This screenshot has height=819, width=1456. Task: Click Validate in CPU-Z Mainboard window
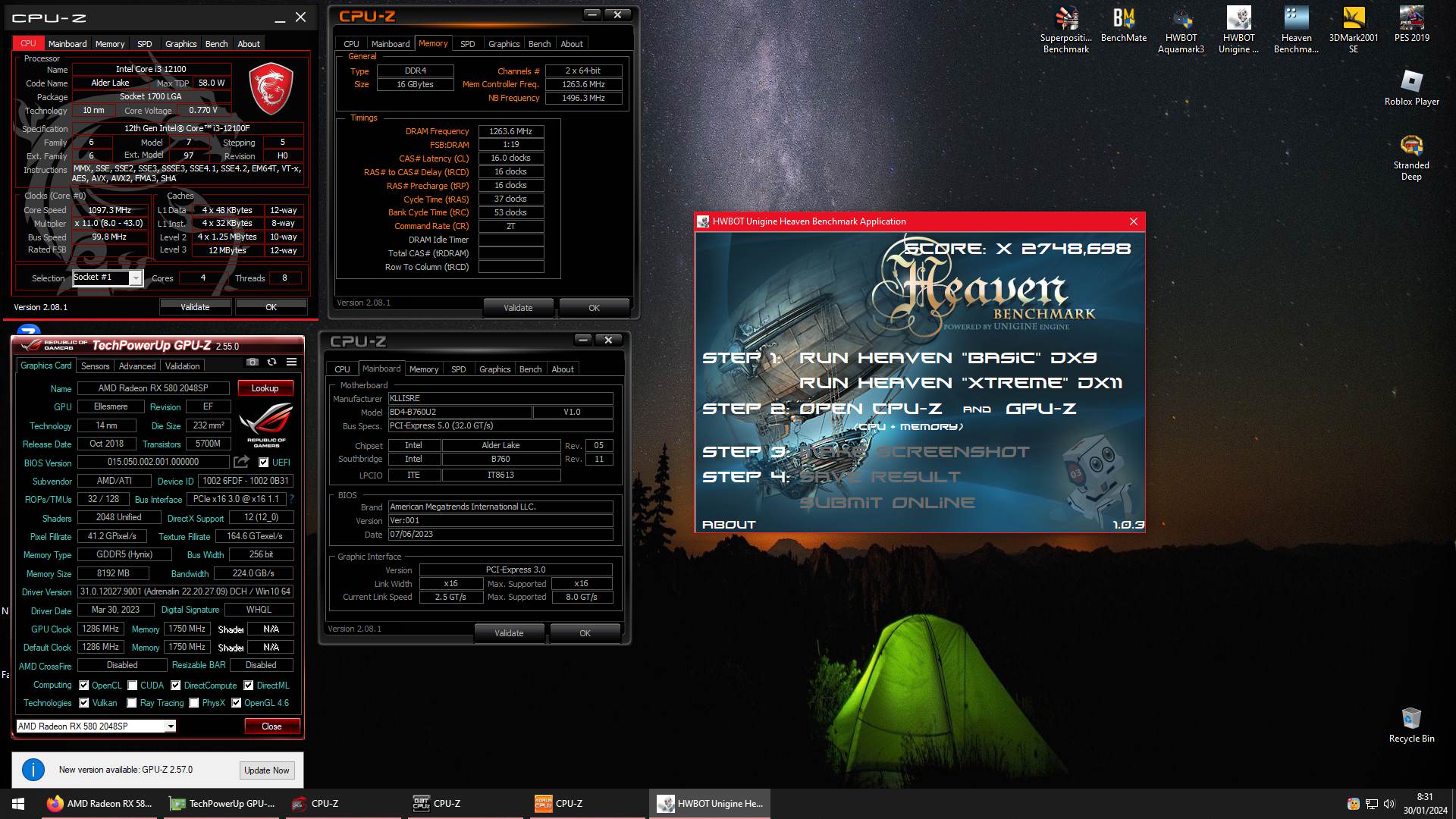(509, 633)
